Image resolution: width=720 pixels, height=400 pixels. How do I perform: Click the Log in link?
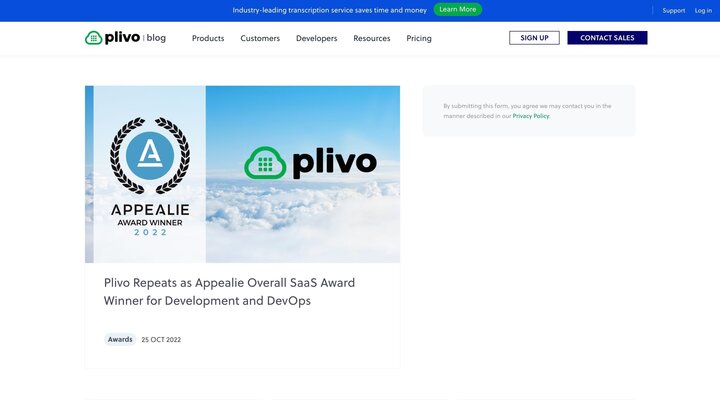703,10
